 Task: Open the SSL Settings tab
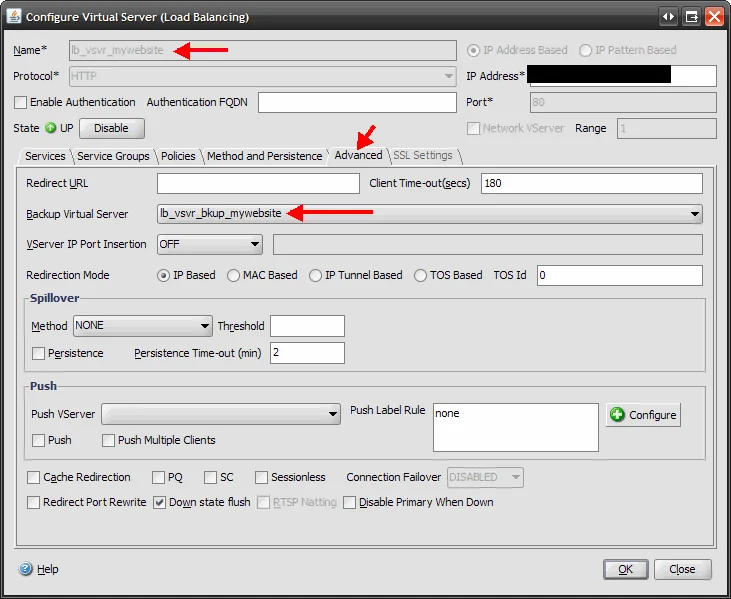[423, 155]
